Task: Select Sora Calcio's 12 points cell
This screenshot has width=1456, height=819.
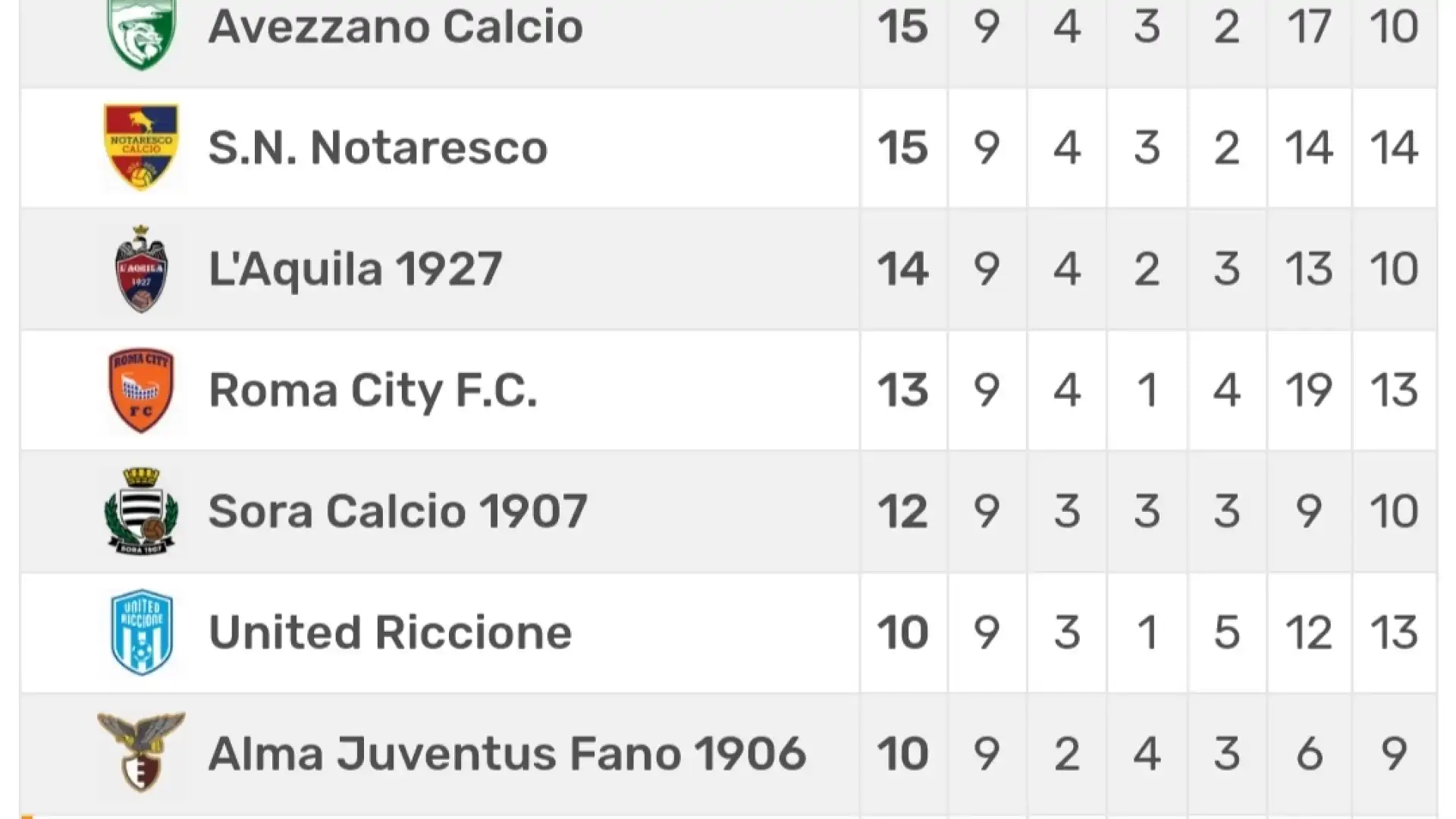Action: (903, 511)
